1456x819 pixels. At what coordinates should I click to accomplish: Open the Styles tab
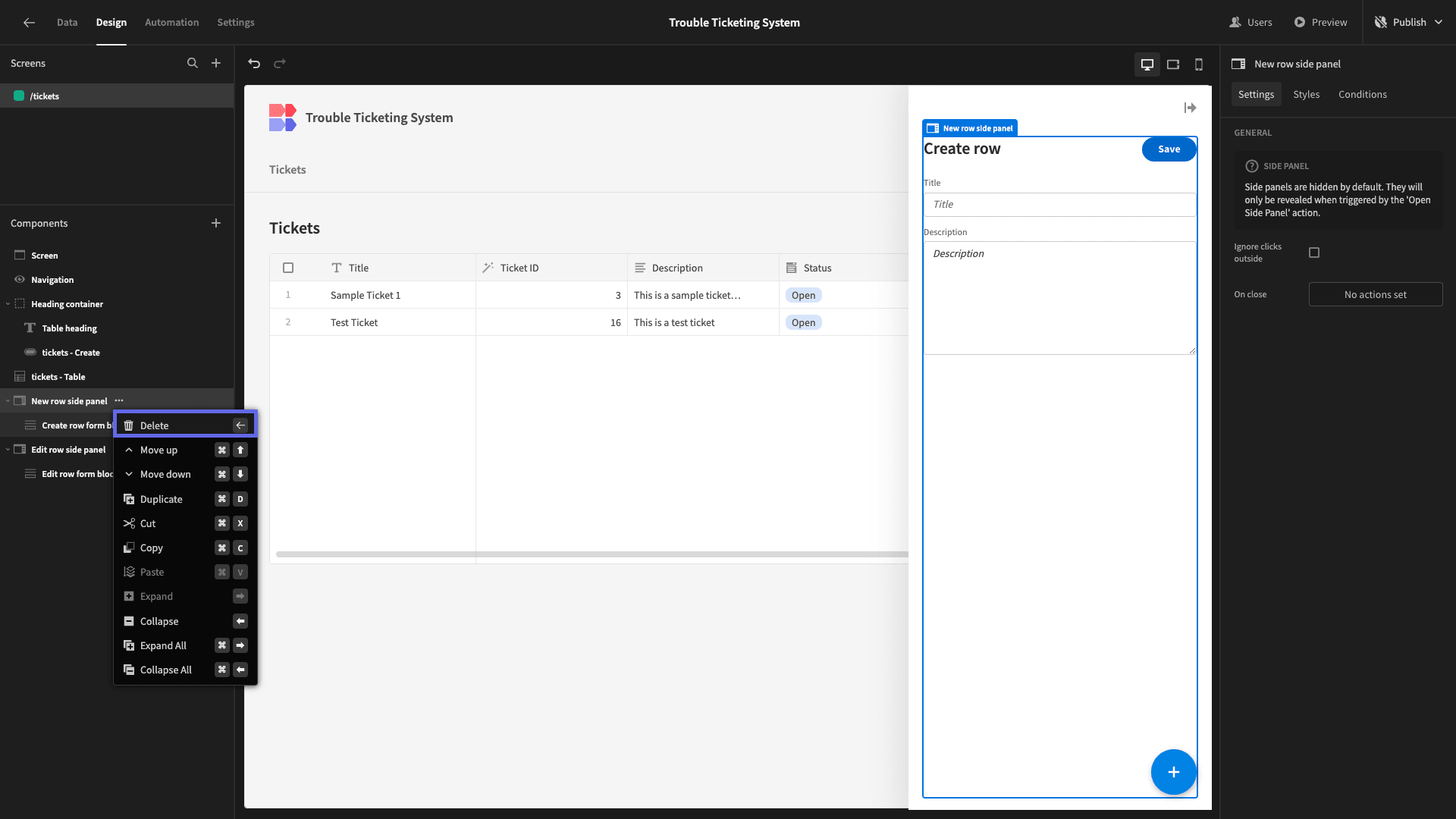click(1306, 95)
